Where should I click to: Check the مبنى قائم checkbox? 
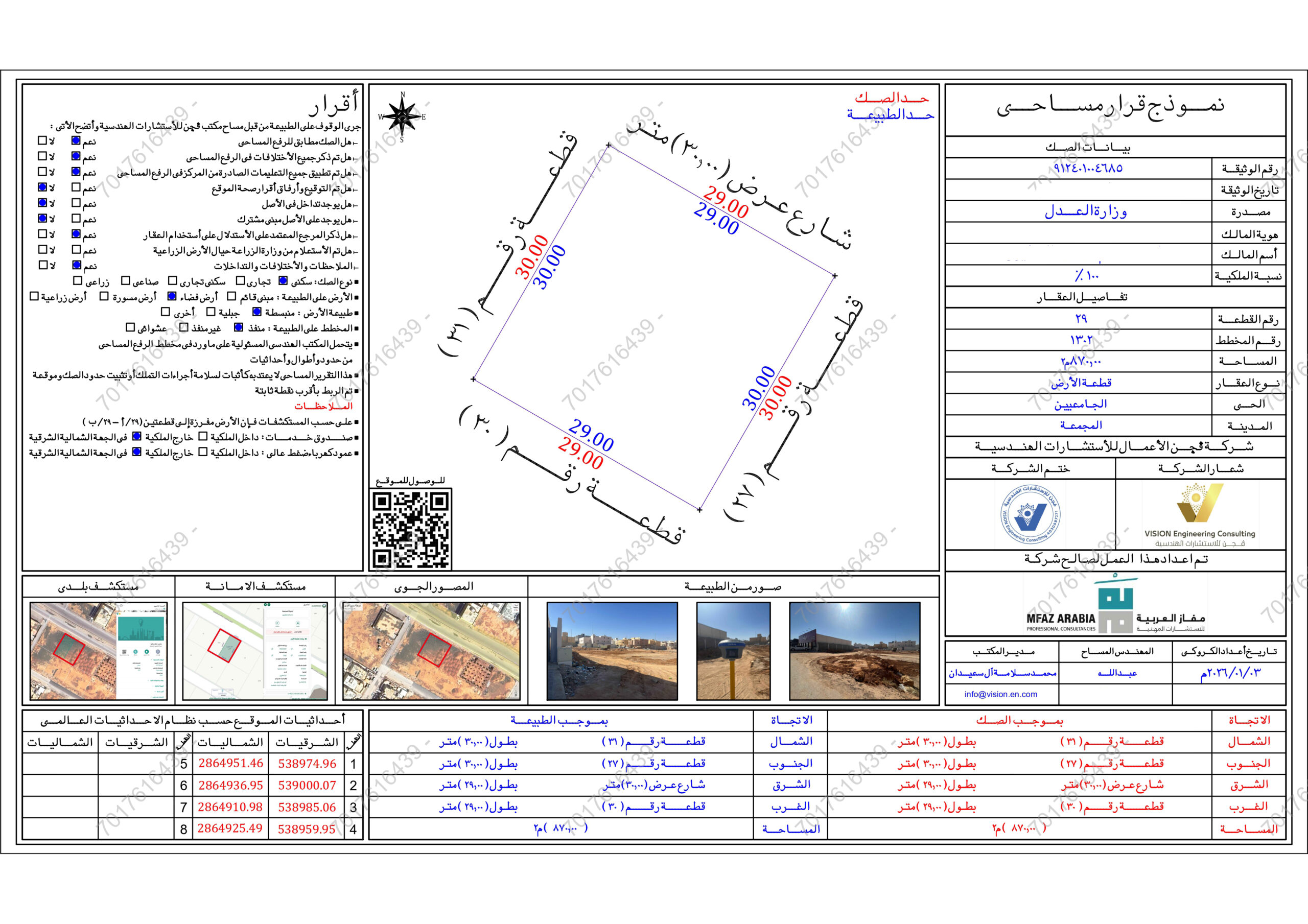[x=231, y=296]
